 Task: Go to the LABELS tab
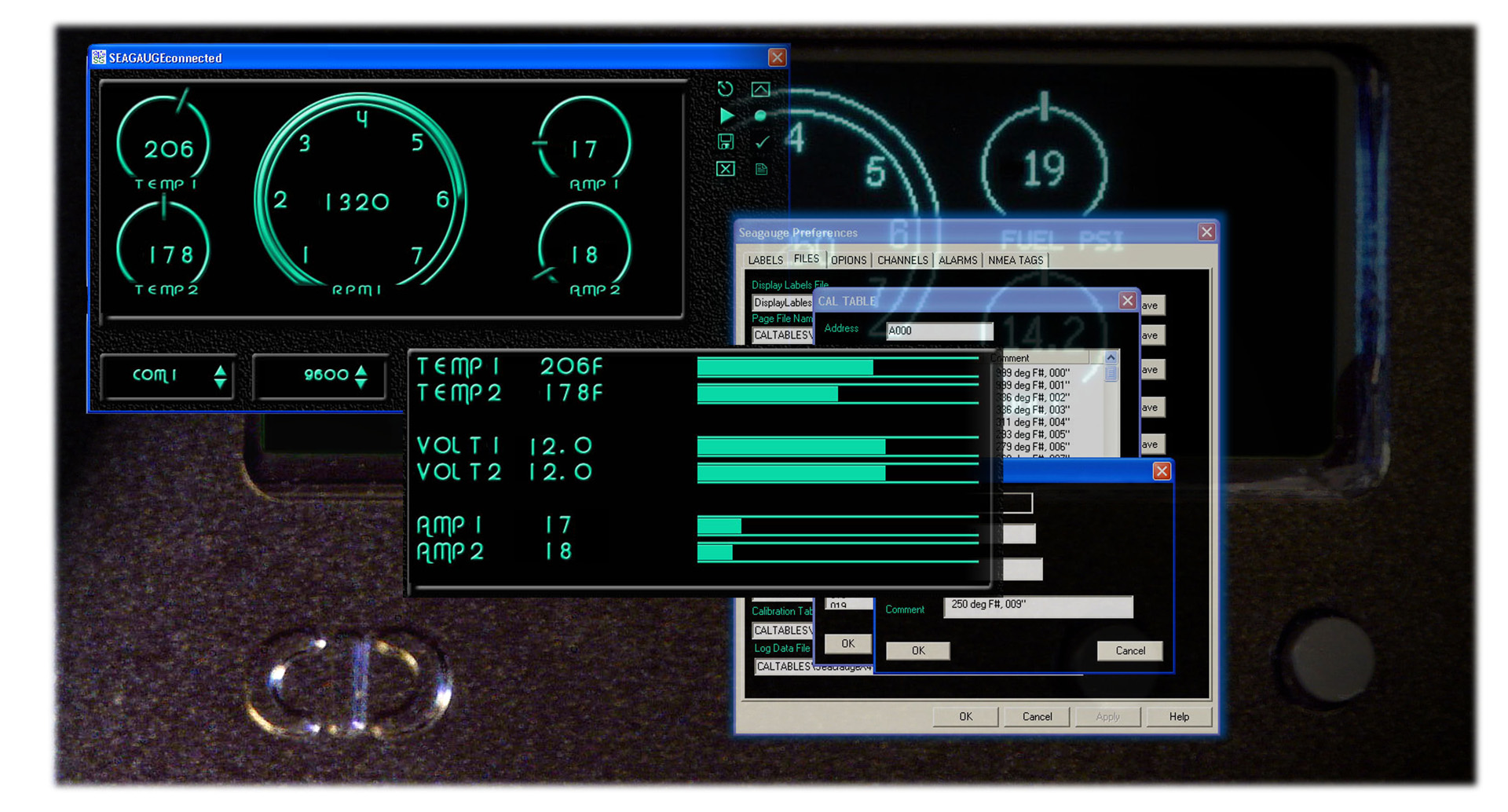(765, 261)
